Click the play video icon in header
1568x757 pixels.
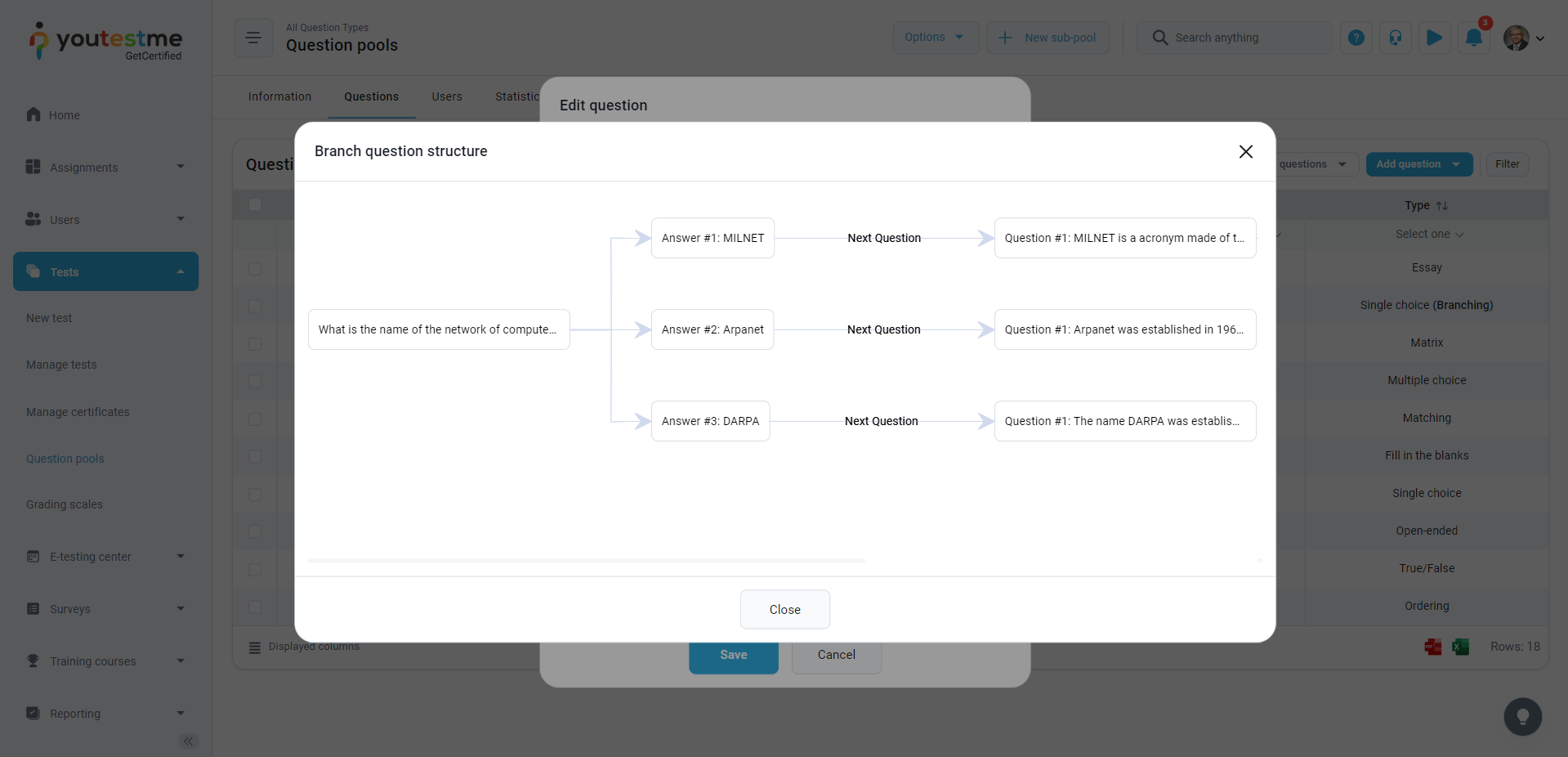tap(1434, 38)
